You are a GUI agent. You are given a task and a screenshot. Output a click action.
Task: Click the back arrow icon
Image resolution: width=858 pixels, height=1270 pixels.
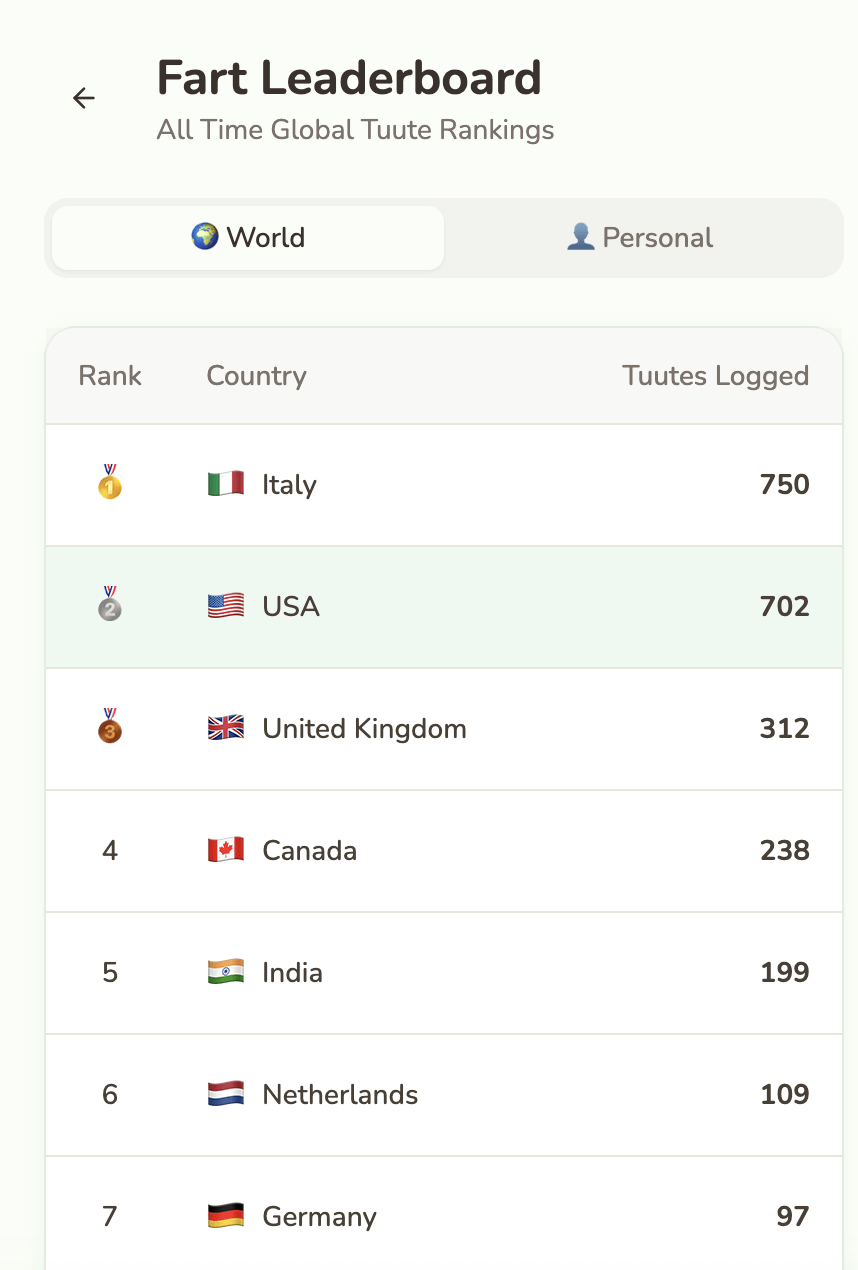click(x=83, y=98)
